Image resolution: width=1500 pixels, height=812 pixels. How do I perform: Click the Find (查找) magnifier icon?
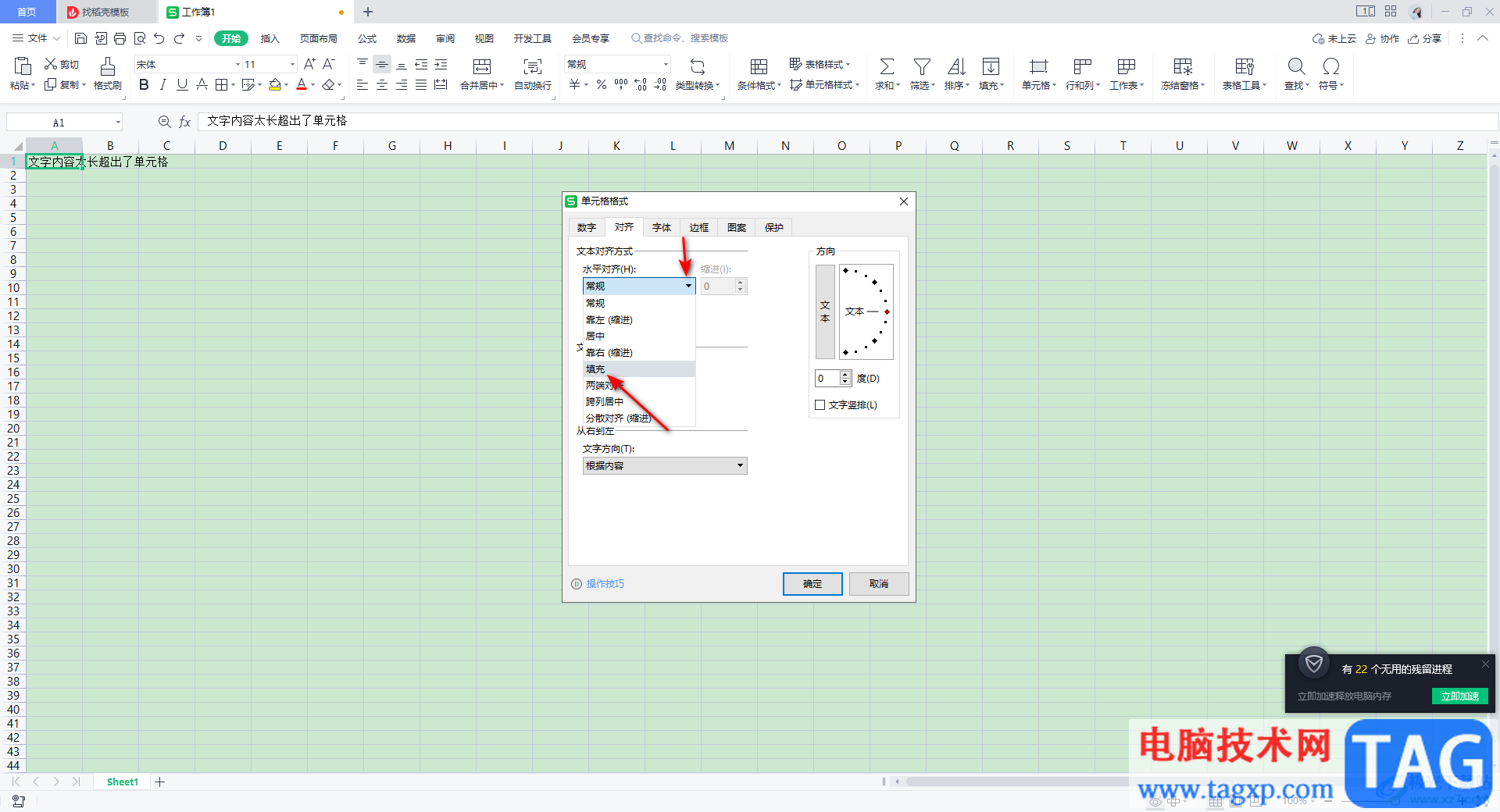1296,66
